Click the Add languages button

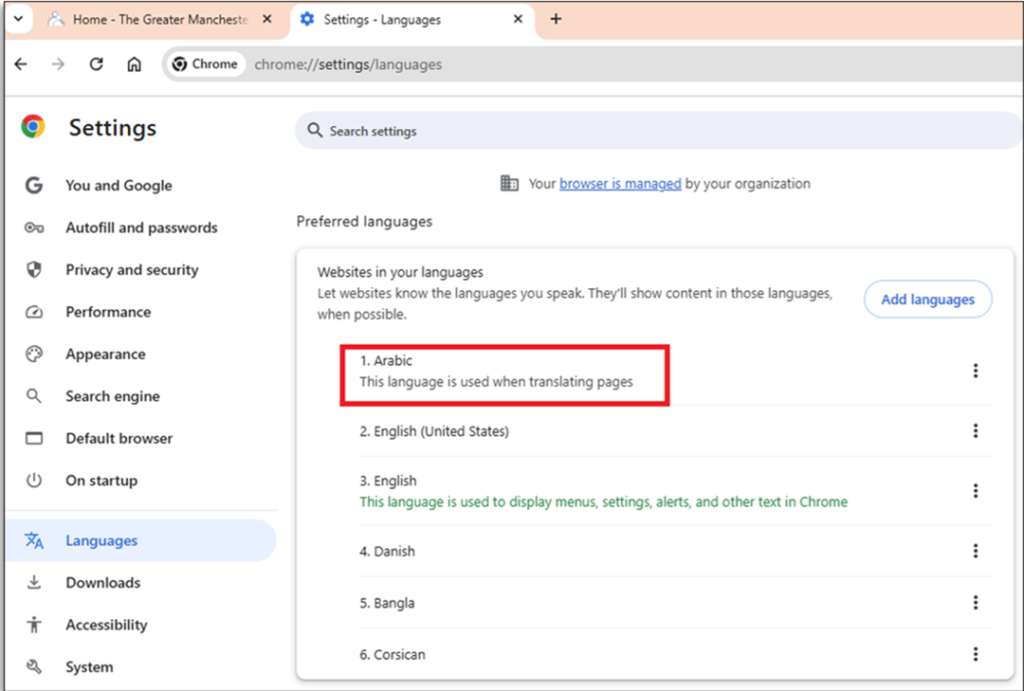tap(927, 299)
